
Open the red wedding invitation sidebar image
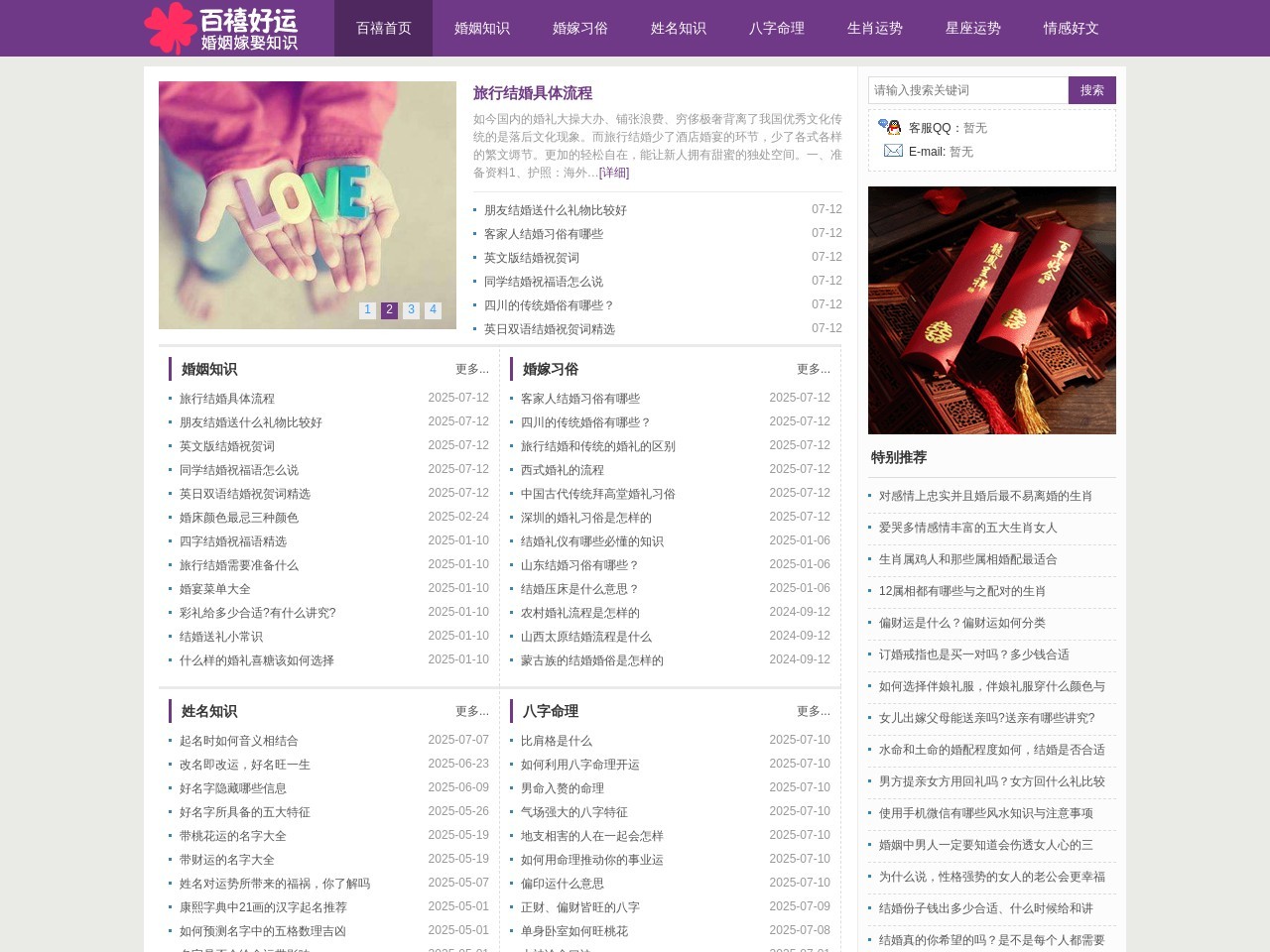[991, 310]
